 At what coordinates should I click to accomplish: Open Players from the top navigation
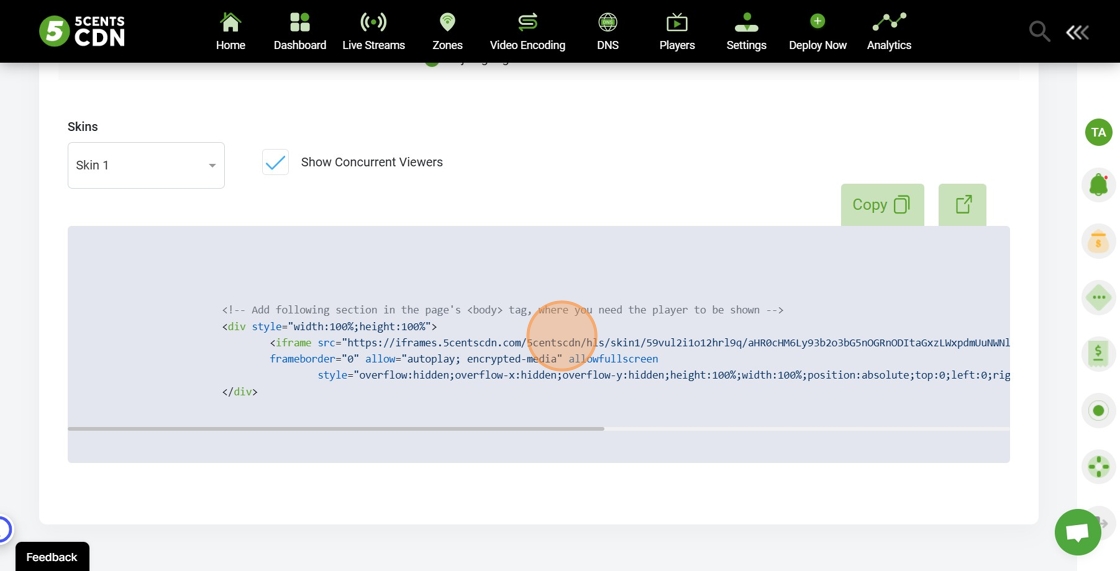pos(677,31)
